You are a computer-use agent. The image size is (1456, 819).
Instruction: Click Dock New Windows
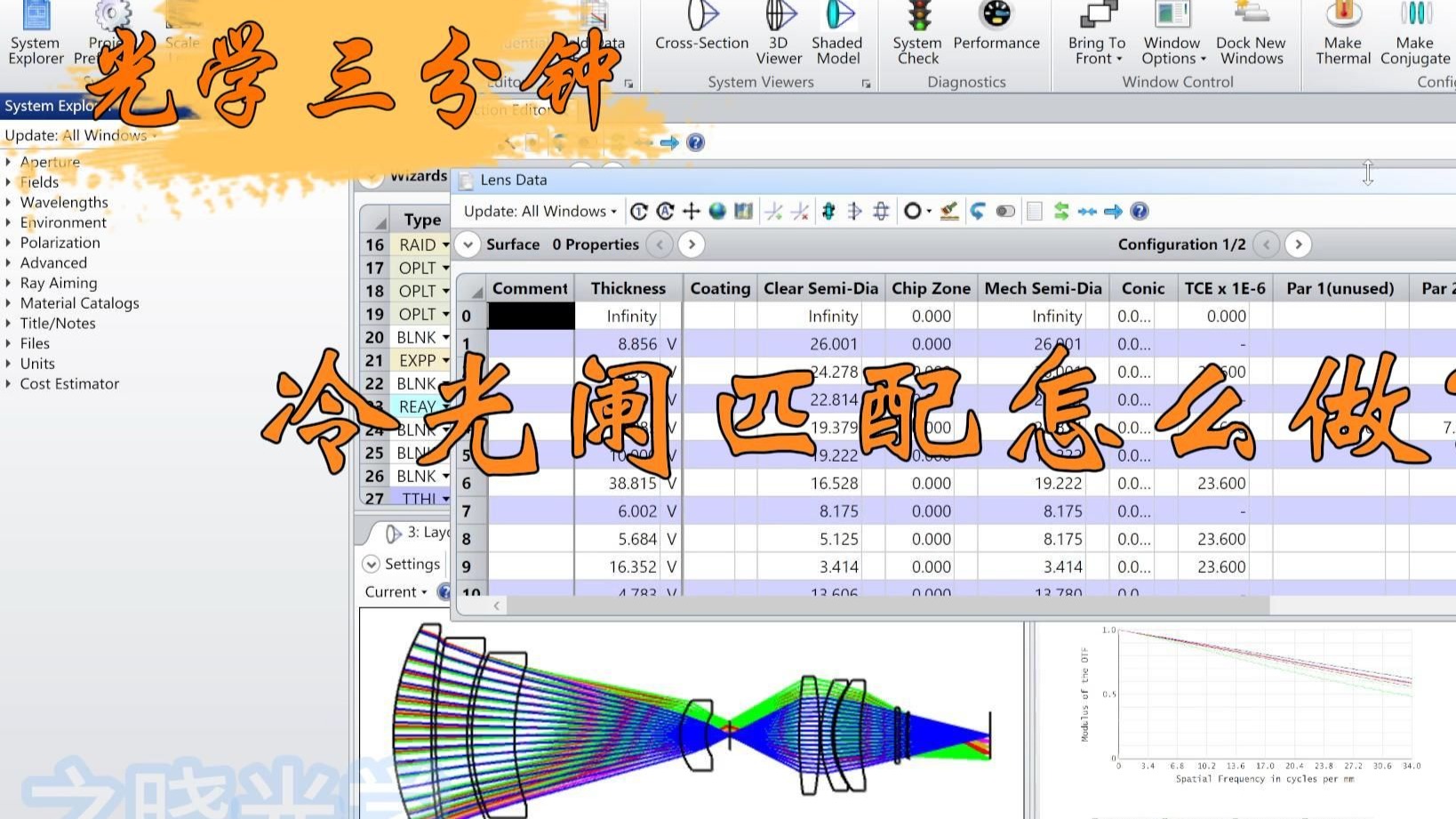point(1251,36)
